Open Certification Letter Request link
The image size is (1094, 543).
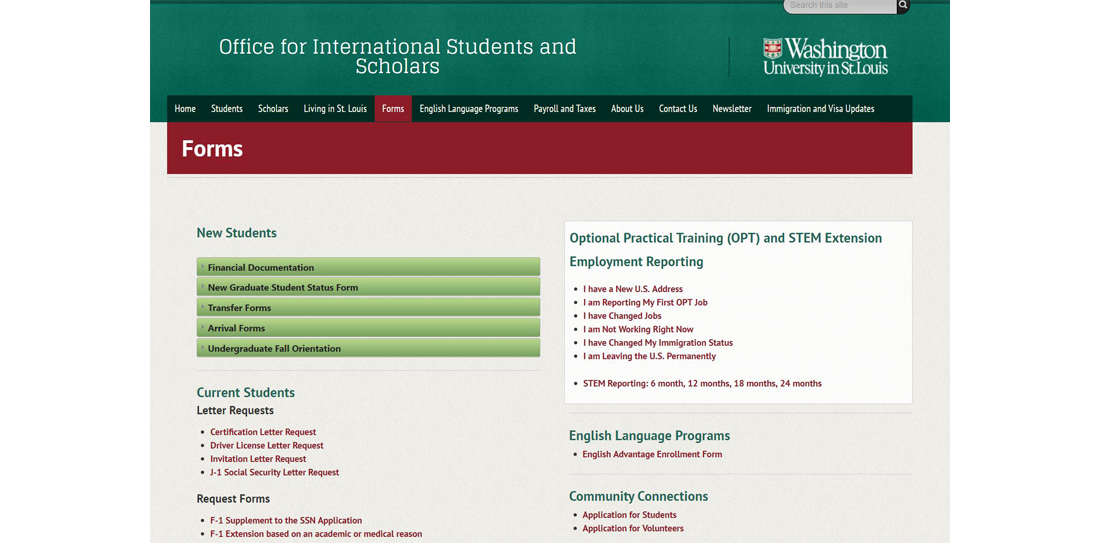[263, 432]
